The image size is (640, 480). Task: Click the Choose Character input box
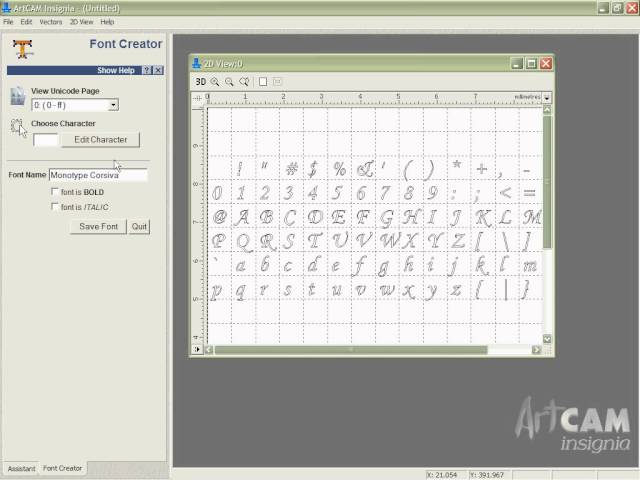tap(45, 140)
